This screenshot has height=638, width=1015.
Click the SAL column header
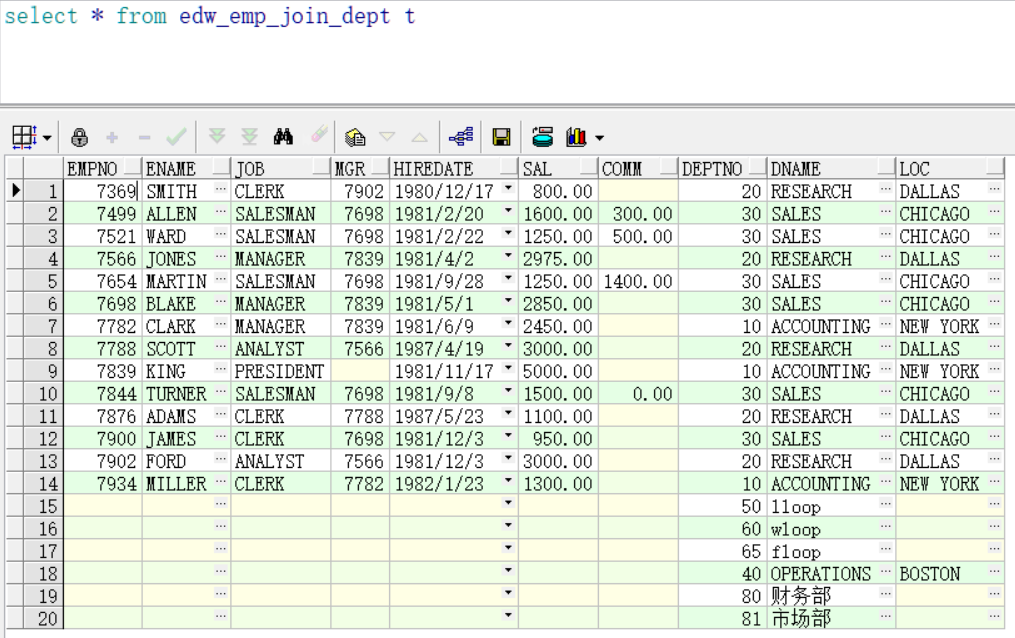click(x=559, y=169)
